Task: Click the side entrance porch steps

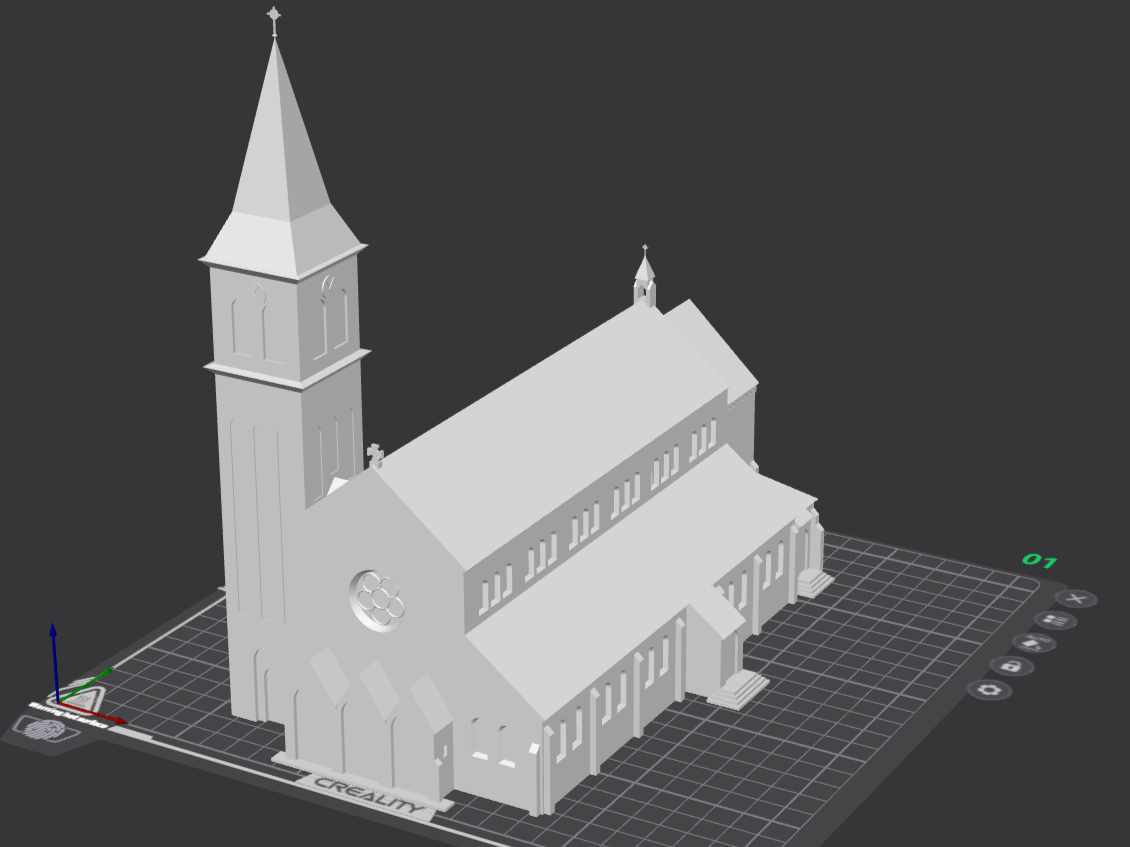Action: coord(738,688)
